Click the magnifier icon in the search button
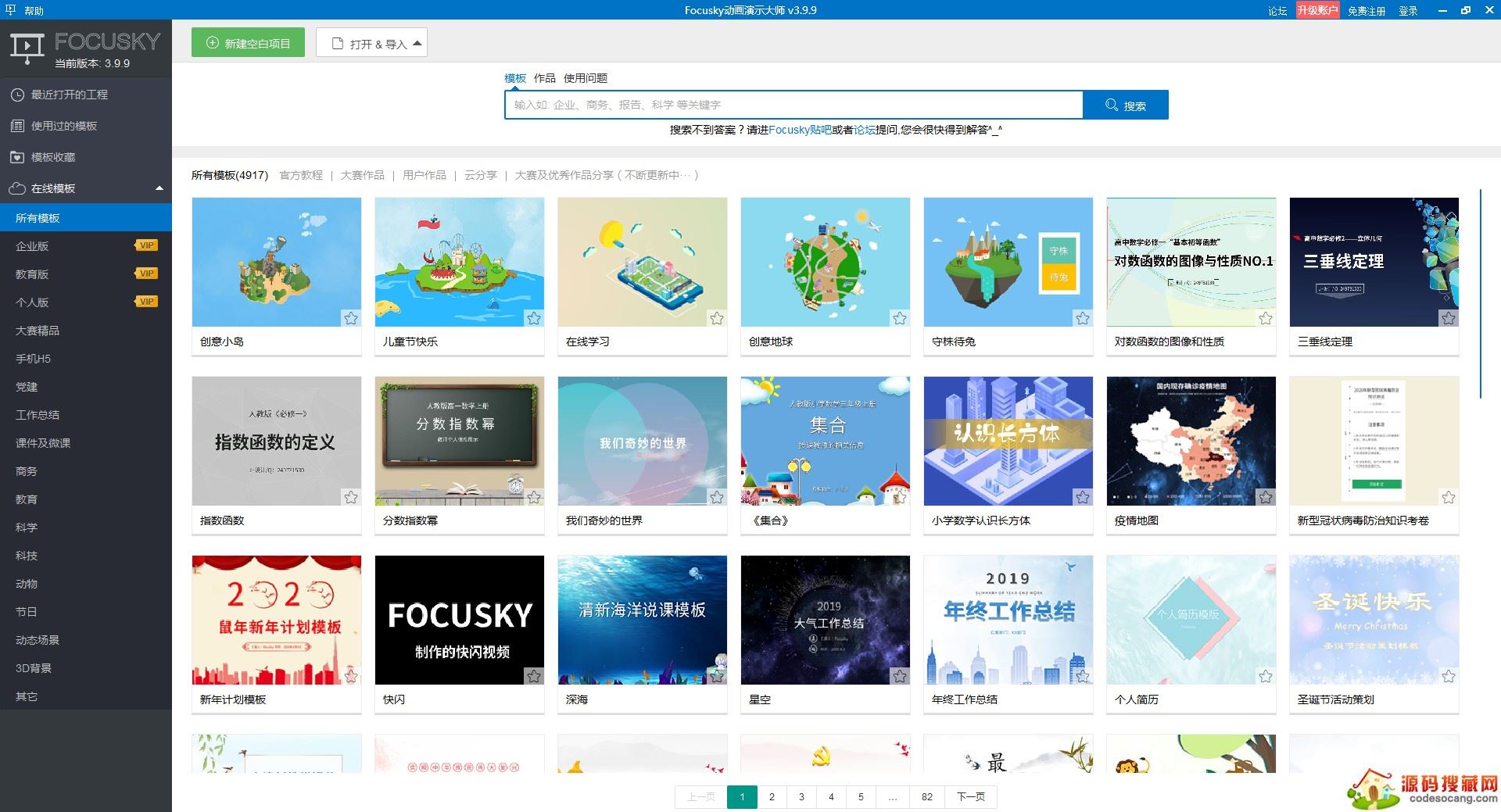Screen dimensions: 1501x812 1111,105
